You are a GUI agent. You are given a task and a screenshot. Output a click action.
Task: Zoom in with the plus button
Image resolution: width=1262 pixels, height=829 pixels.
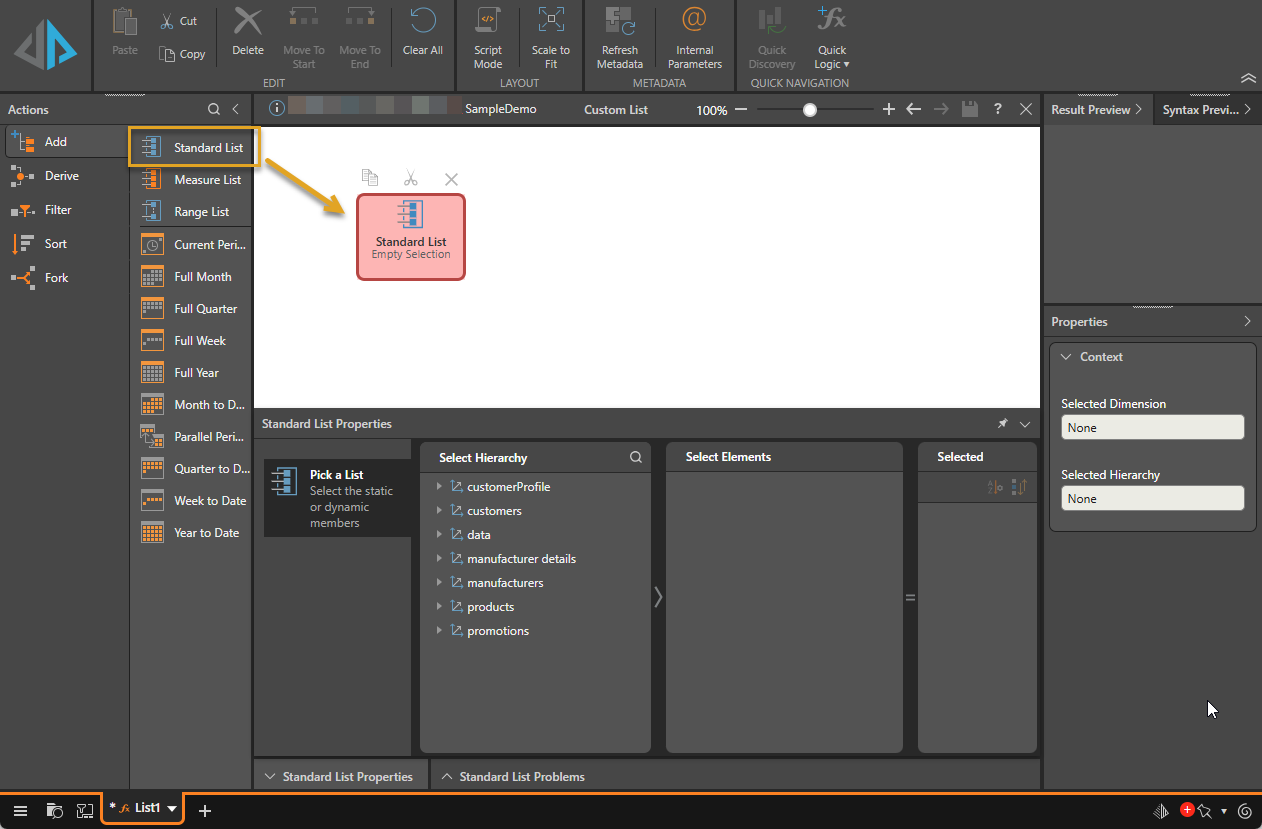tap(889, 110)
